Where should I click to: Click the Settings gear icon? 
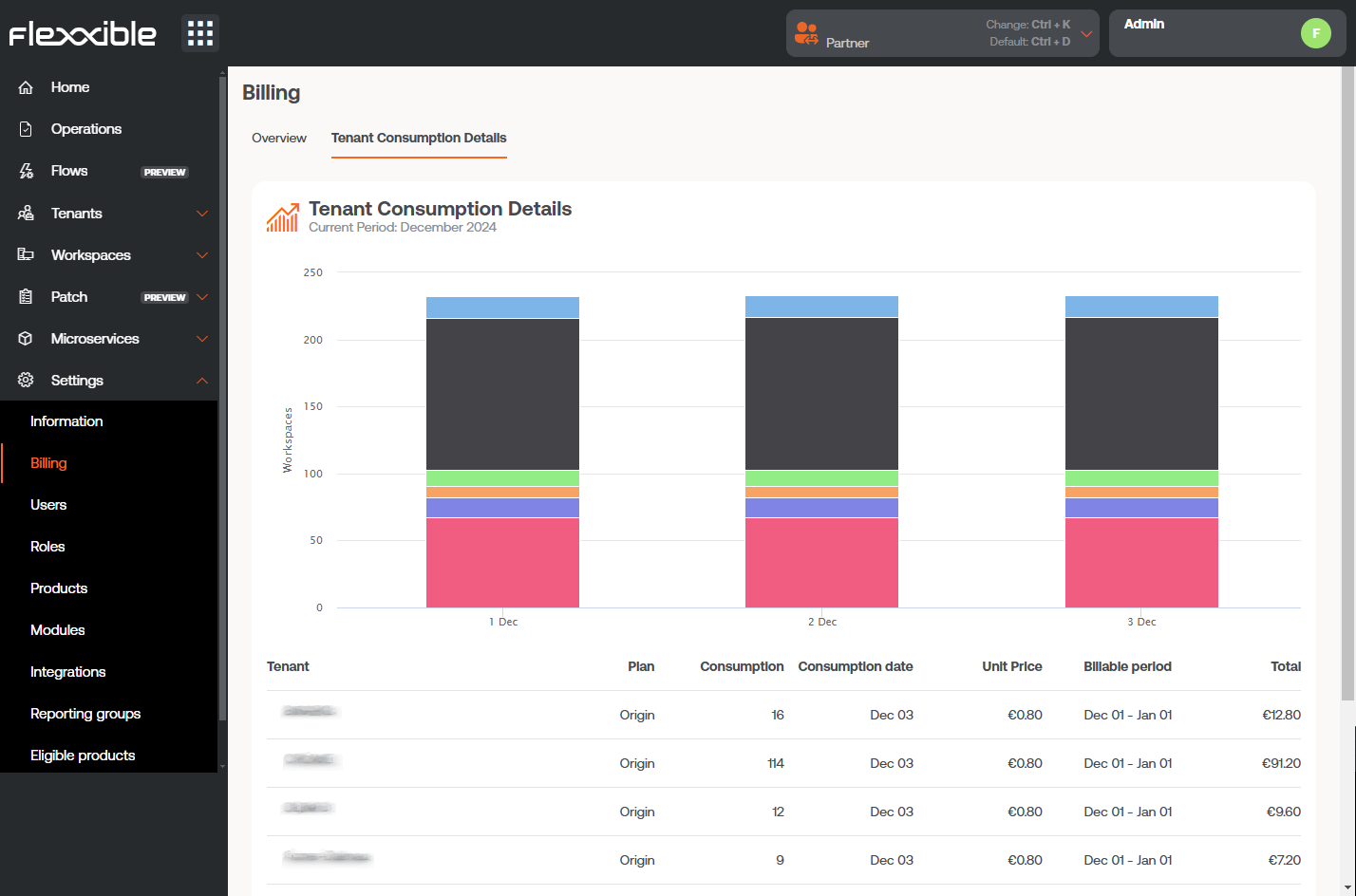coord(26,381)
